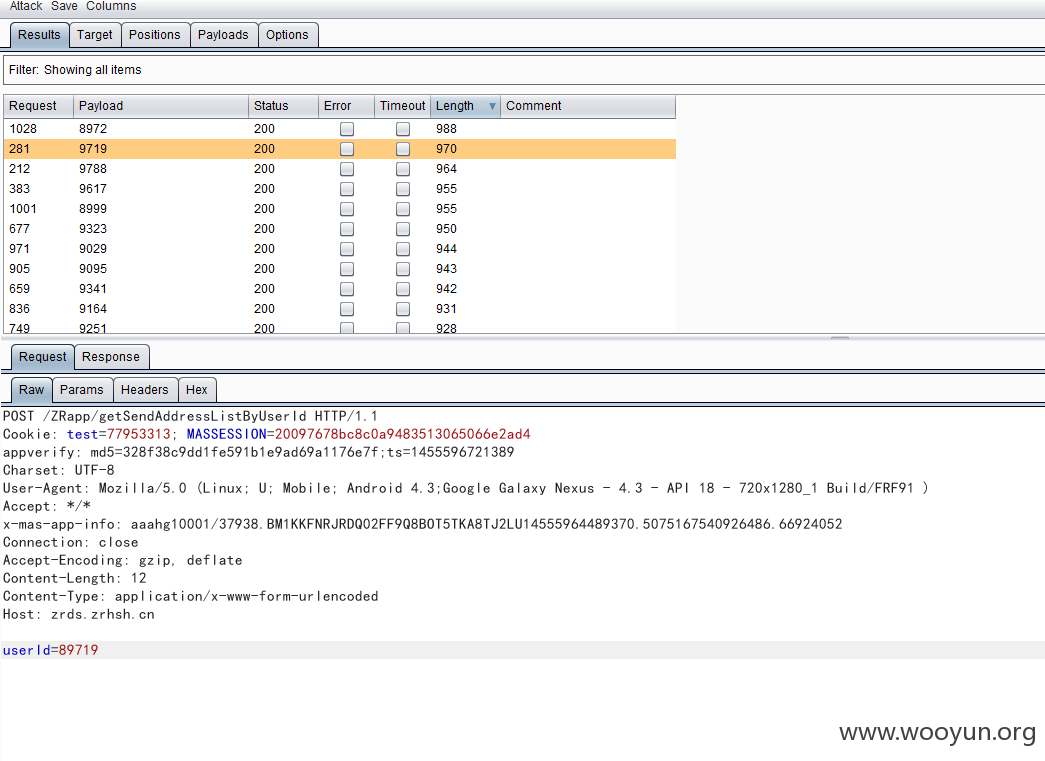Image resolution: width=1045 pixels, height=761 pixels.
Task: Select payload 9788 row
Action: pos(340,169)
